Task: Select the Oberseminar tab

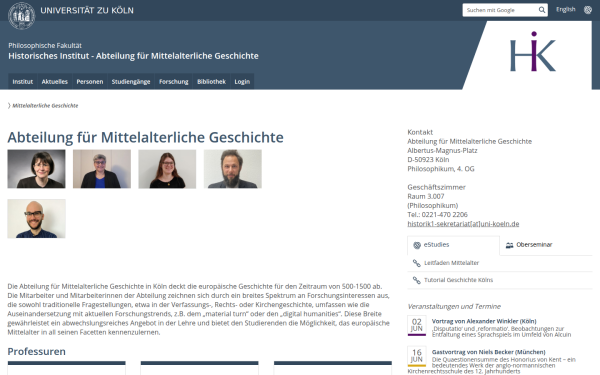Action: coord(546,245)
